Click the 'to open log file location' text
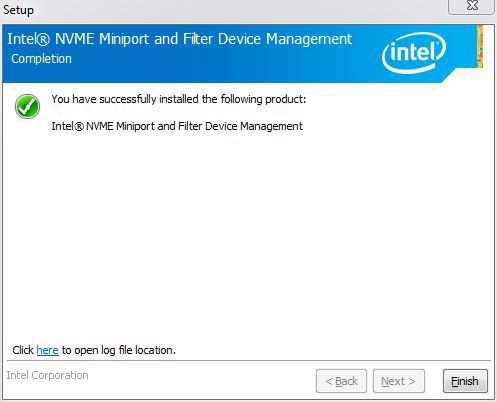Viewport: 497px width, 402px height. pos(119,350)
